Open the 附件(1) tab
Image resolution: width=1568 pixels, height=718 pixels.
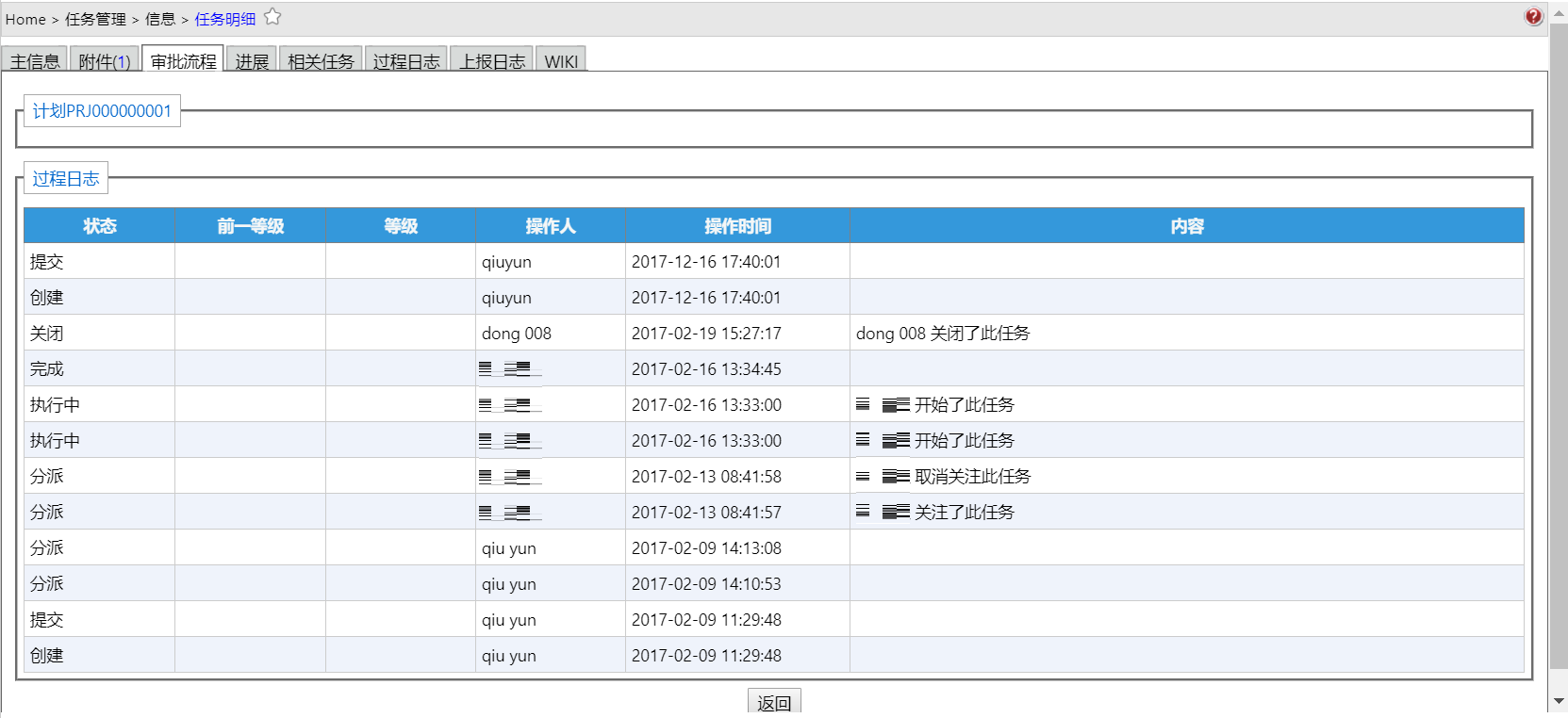[105, 61]
